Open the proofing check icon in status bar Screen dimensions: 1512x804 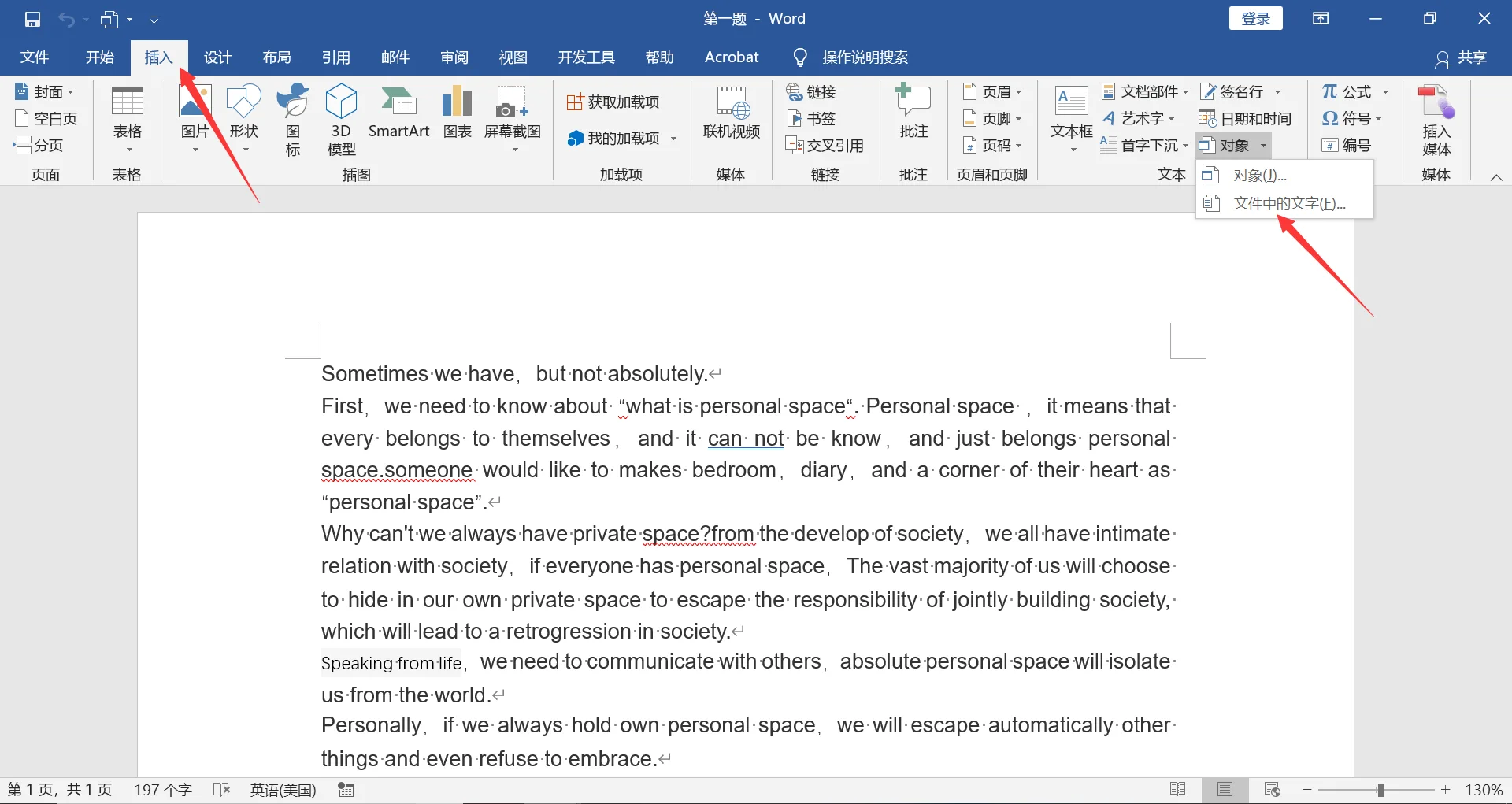[221, 790]
